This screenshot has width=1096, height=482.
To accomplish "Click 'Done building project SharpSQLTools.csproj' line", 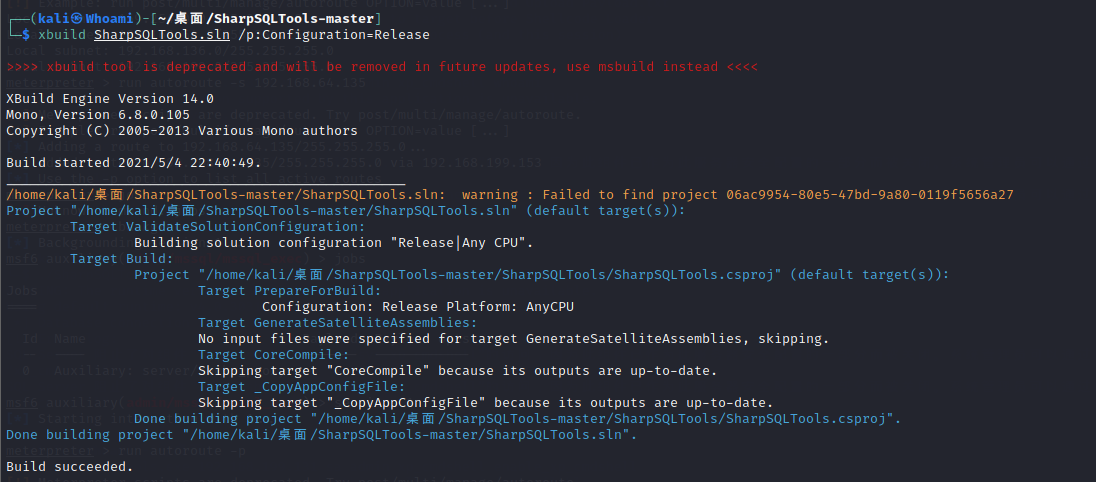I will (x=517, y=419).
